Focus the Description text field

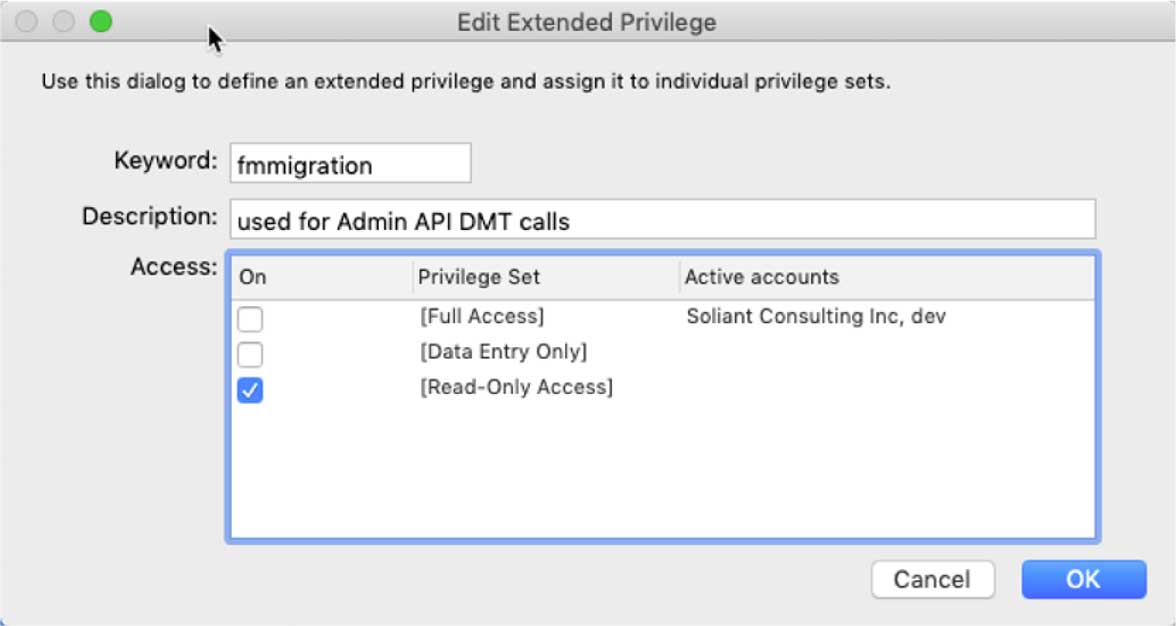pyautogui.click(x=662, y=220)
